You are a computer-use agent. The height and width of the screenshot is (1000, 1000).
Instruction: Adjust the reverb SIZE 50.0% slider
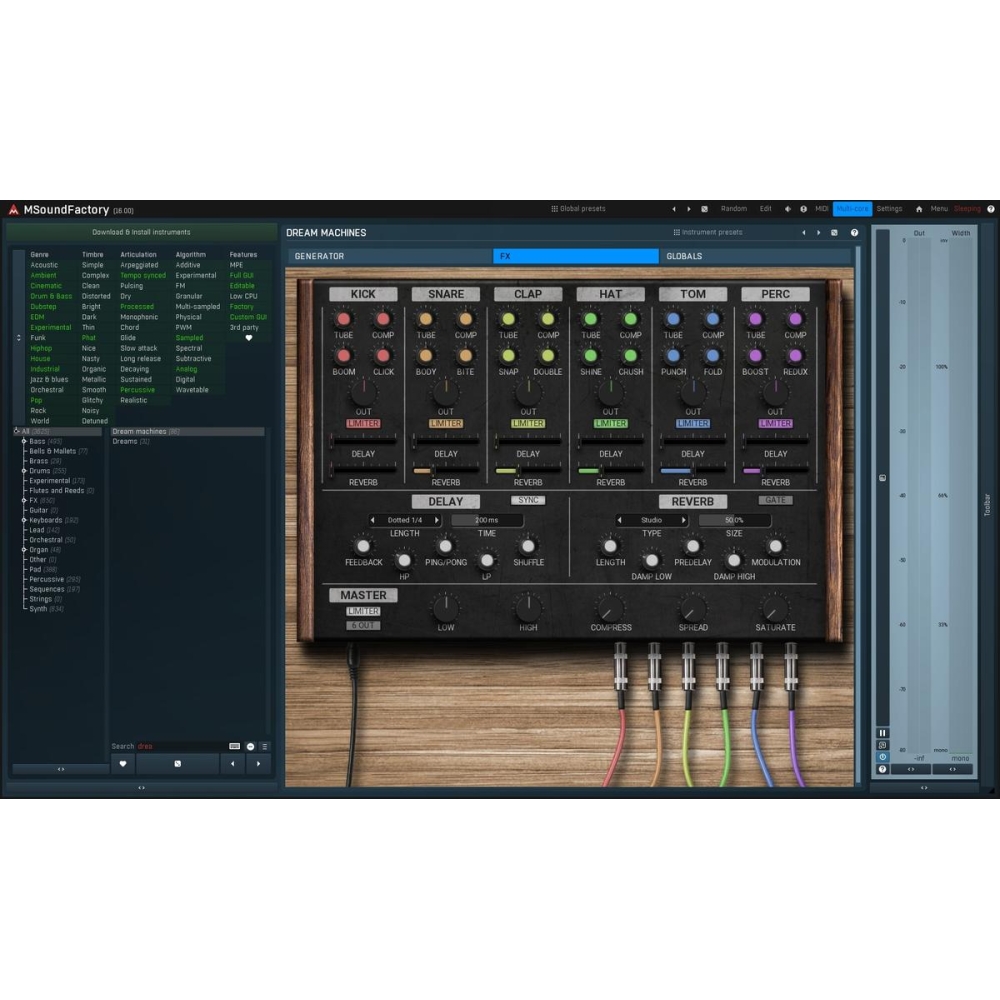coord(734,520)
